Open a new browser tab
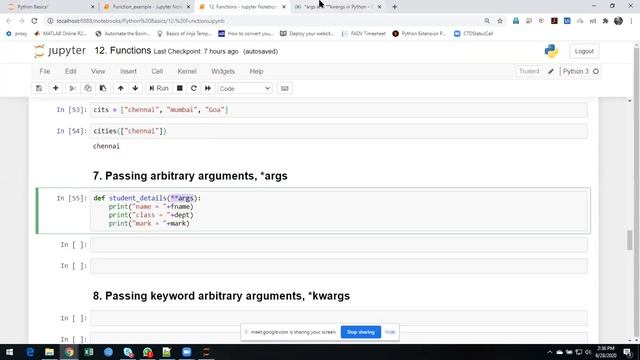Viewport: 640px width, 360px height. tap(394, 7)
